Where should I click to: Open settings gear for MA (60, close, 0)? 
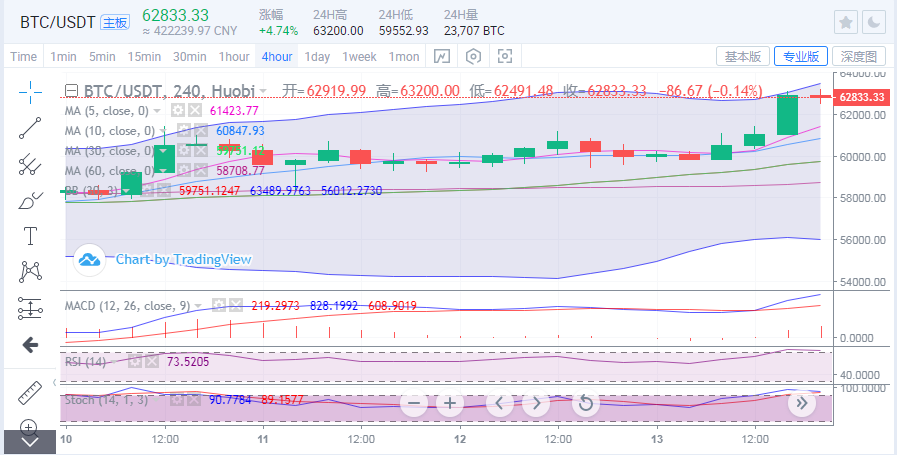click(x=184, y=171)
